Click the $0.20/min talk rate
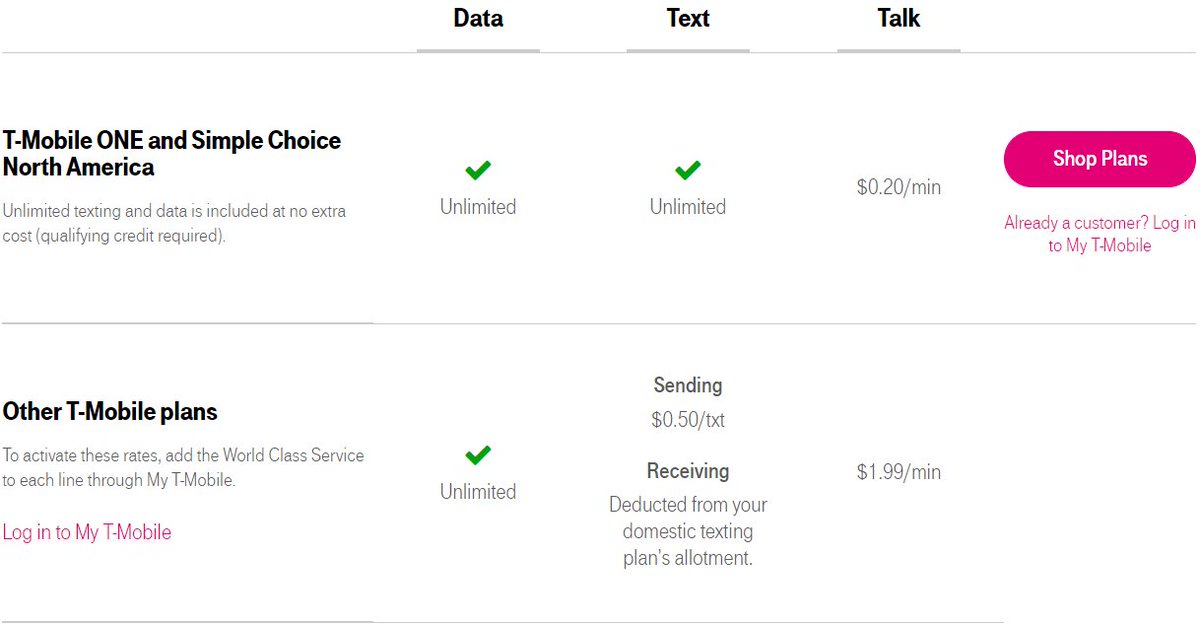Image resolution: width=1200 pixels, height=625 pixels. click(898, 187)
